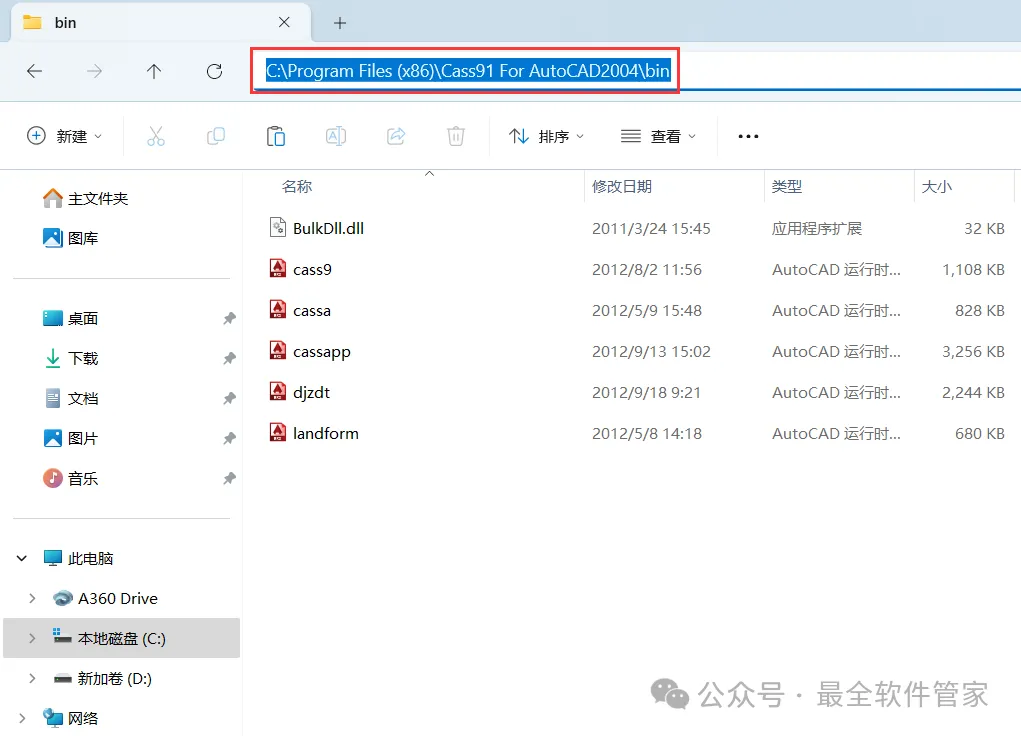Select 此电脑 (This PC) in sidebar
1021x736 pixels.
tap(78, 558)
